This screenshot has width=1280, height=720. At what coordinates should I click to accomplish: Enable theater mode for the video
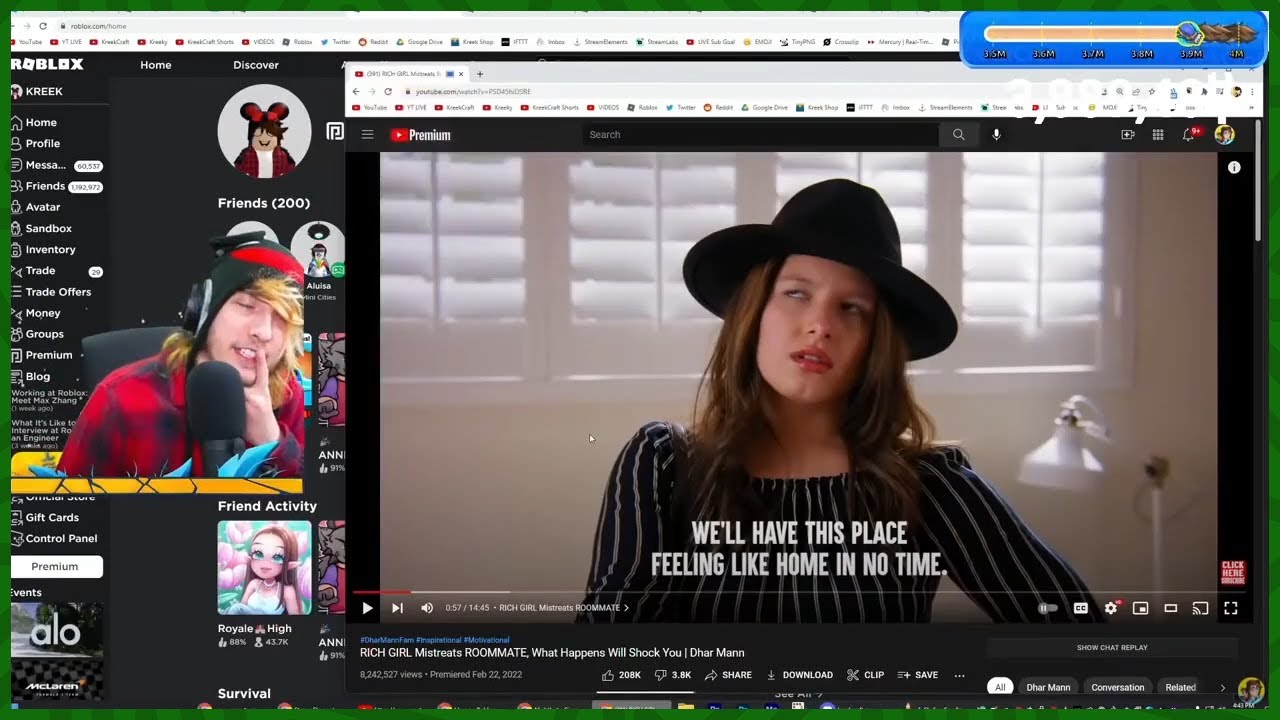point(1171,608)
